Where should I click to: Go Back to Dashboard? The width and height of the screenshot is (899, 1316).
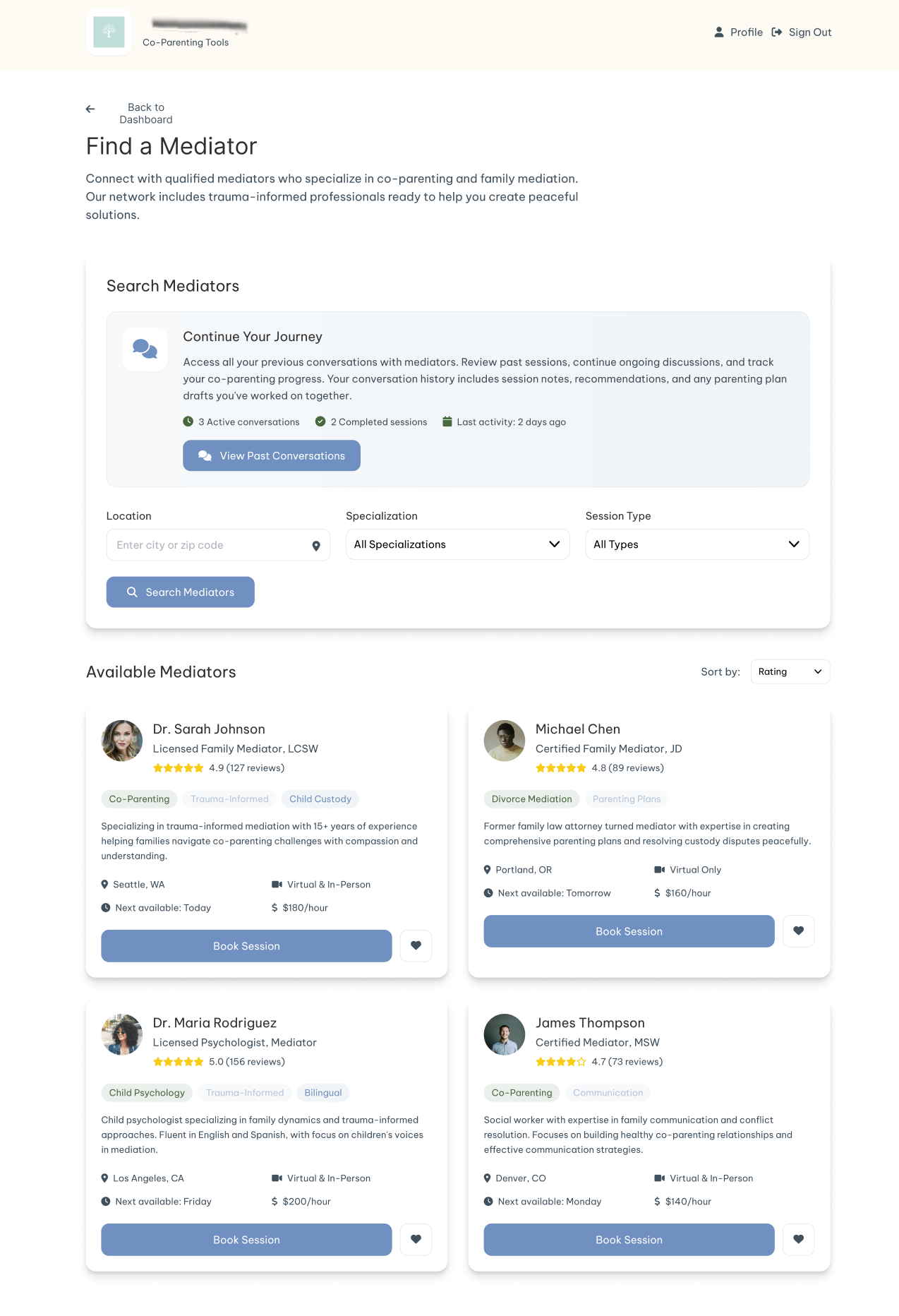pyautogui.click(x=146, y=114)
